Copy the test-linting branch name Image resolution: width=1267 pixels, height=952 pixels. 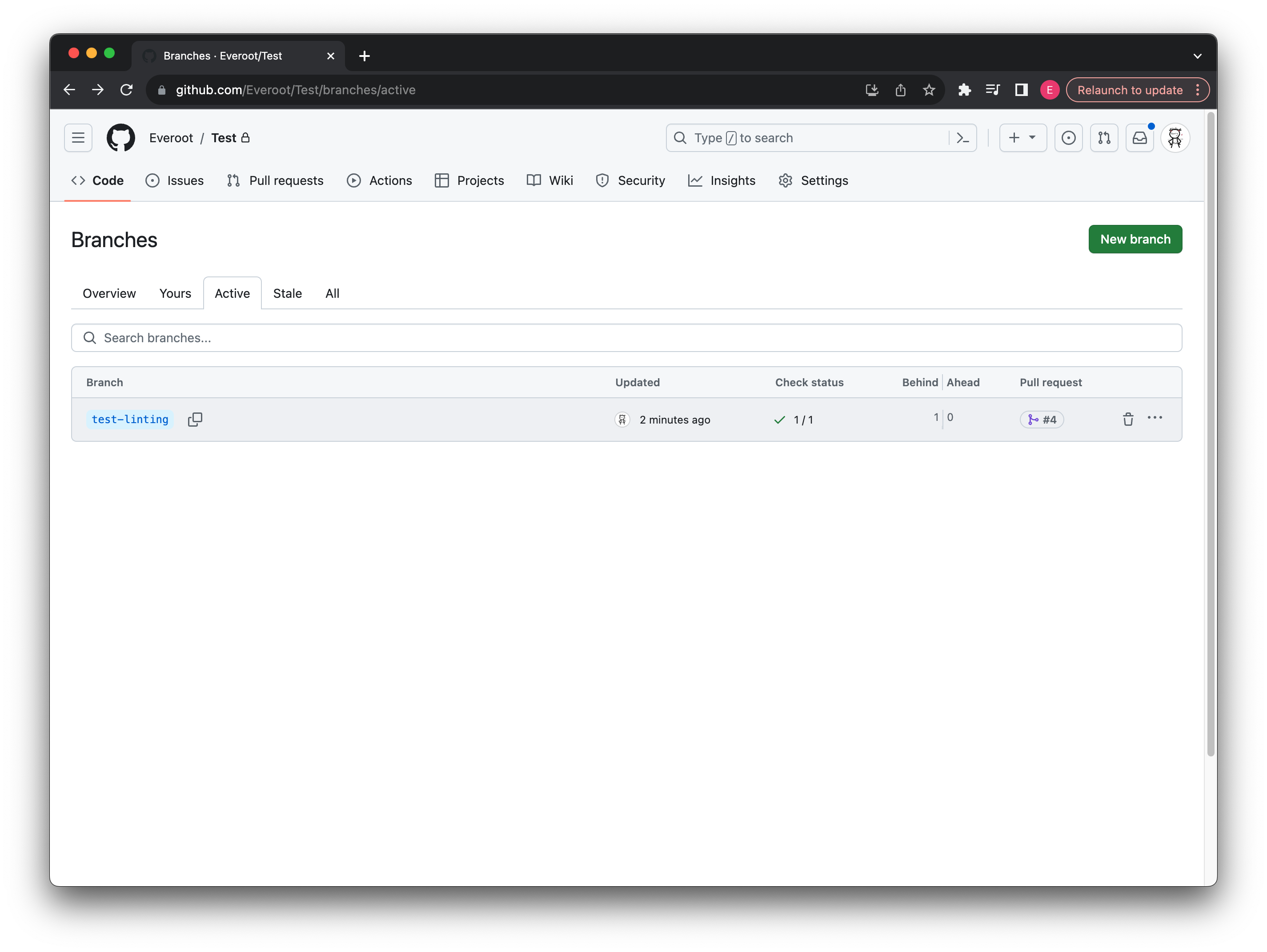pos(195,419)
